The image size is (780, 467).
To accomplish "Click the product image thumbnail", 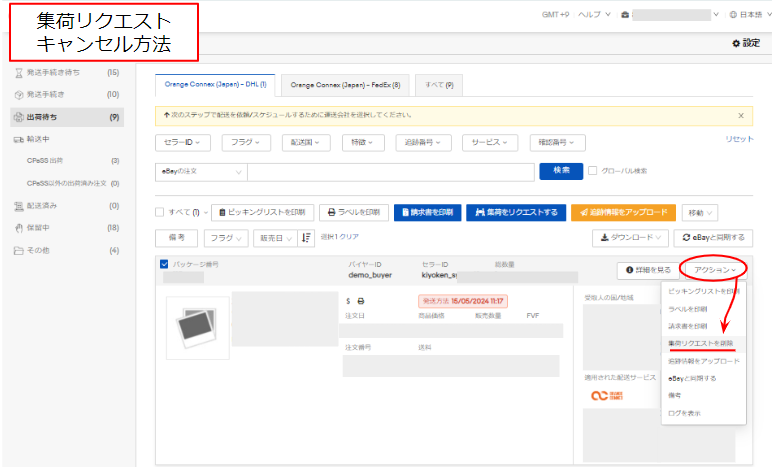I will click(196, 326).
